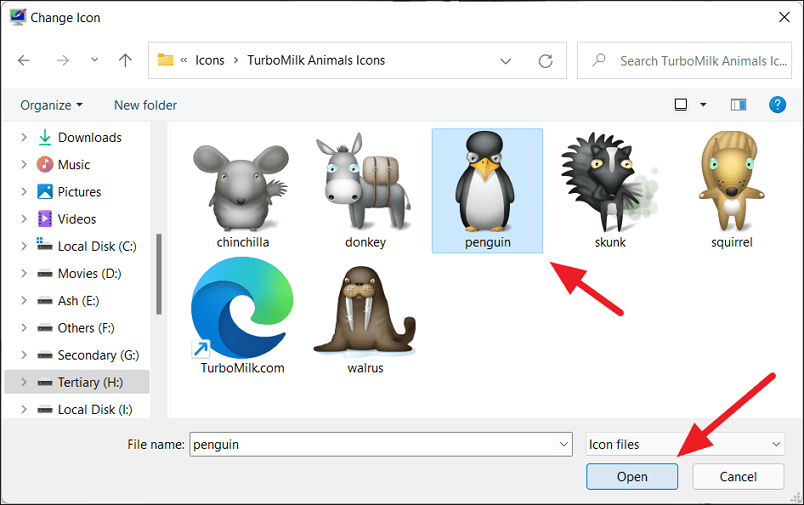Go up one folder level
Viewport: 804px width, 505px height.
pos(125,60)
